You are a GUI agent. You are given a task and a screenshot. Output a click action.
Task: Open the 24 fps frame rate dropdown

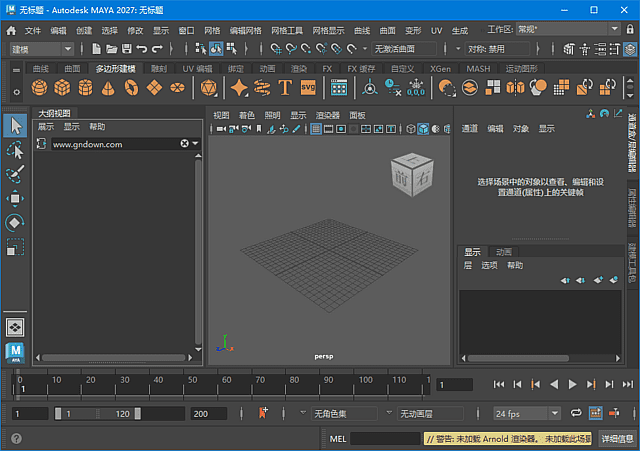click(x=527, y=413)
